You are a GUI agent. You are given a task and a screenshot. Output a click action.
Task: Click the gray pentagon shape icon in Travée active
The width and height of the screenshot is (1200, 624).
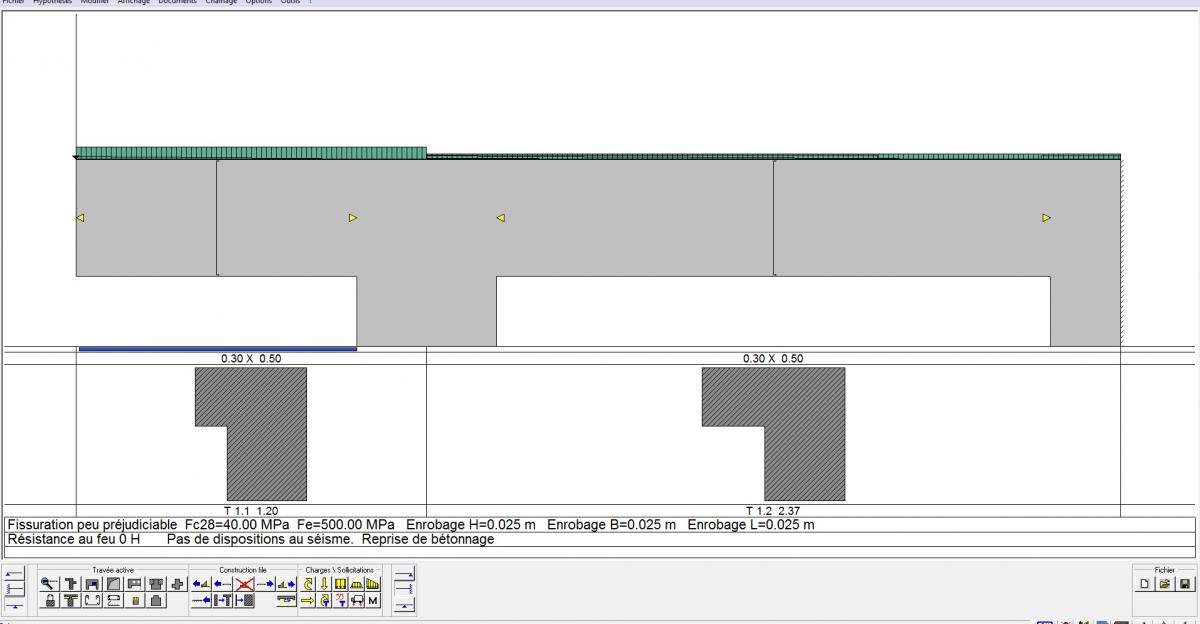tap(156, 601)
